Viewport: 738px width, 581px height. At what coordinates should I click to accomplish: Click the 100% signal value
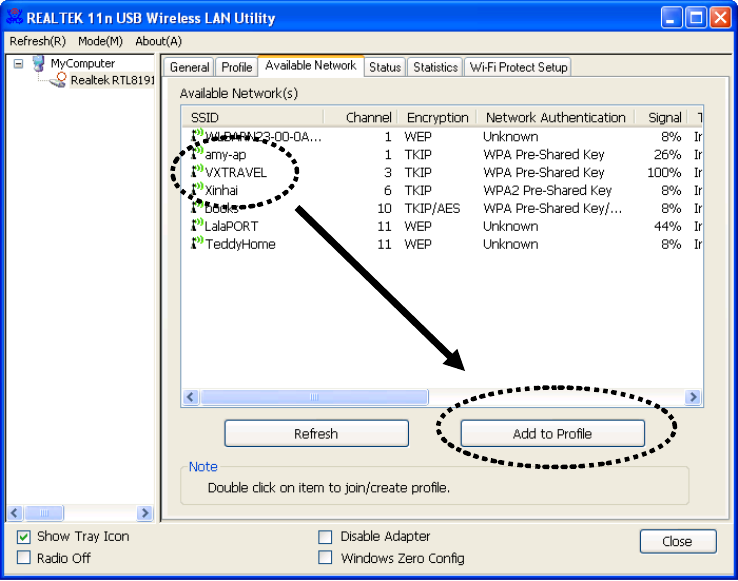click(x=664, y=172)
